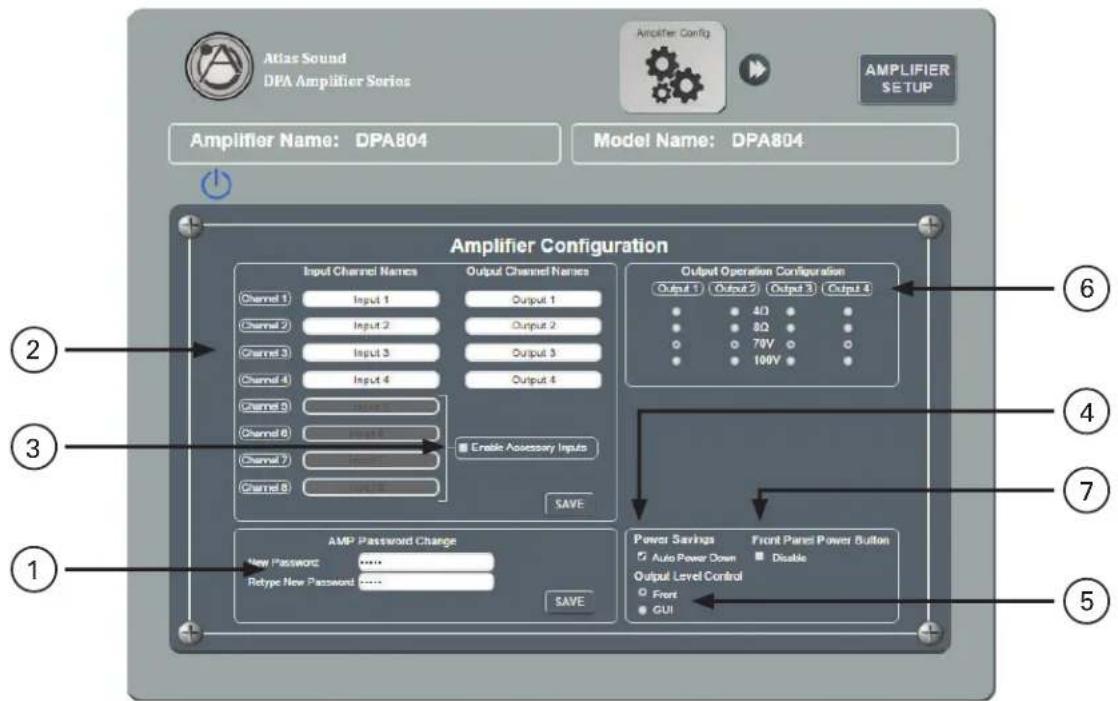
Task: Click the Channel 4 label
Action: (265, 380)
